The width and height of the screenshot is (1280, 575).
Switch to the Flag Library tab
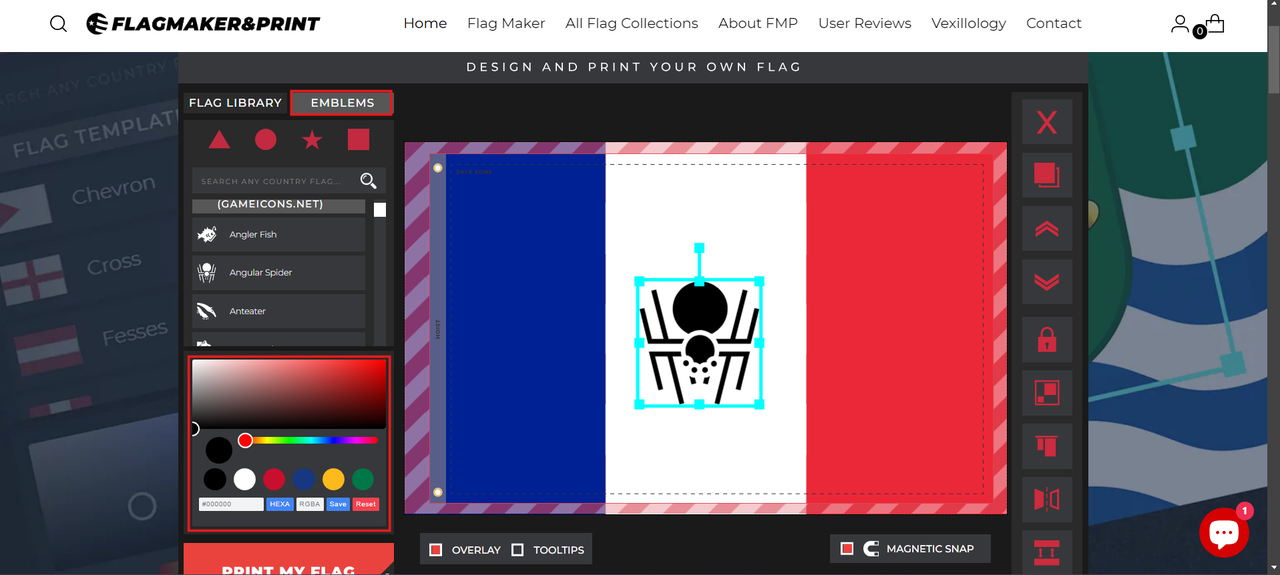click(x=235, y=102)
